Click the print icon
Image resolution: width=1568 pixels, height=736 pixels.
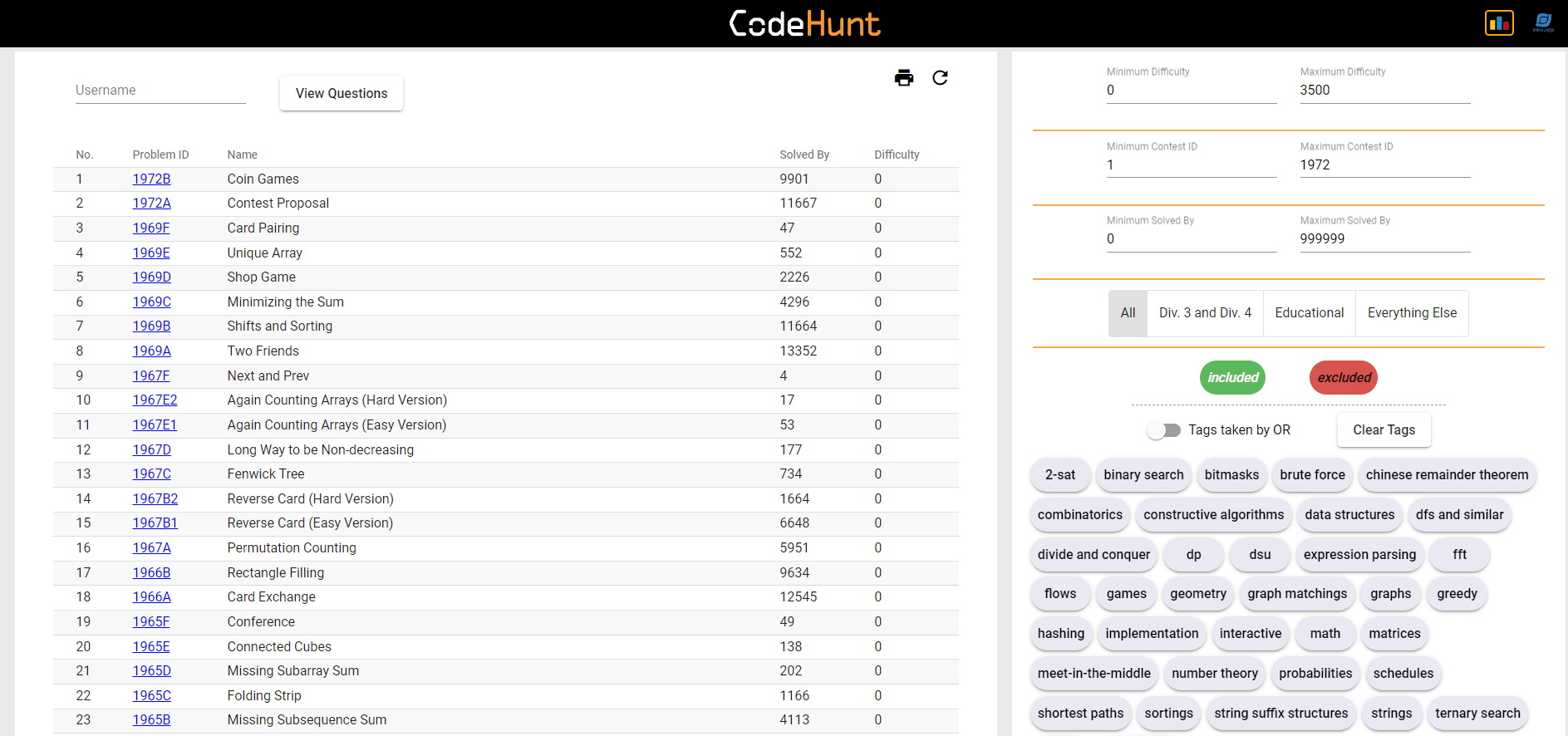[x=904, y=78]
